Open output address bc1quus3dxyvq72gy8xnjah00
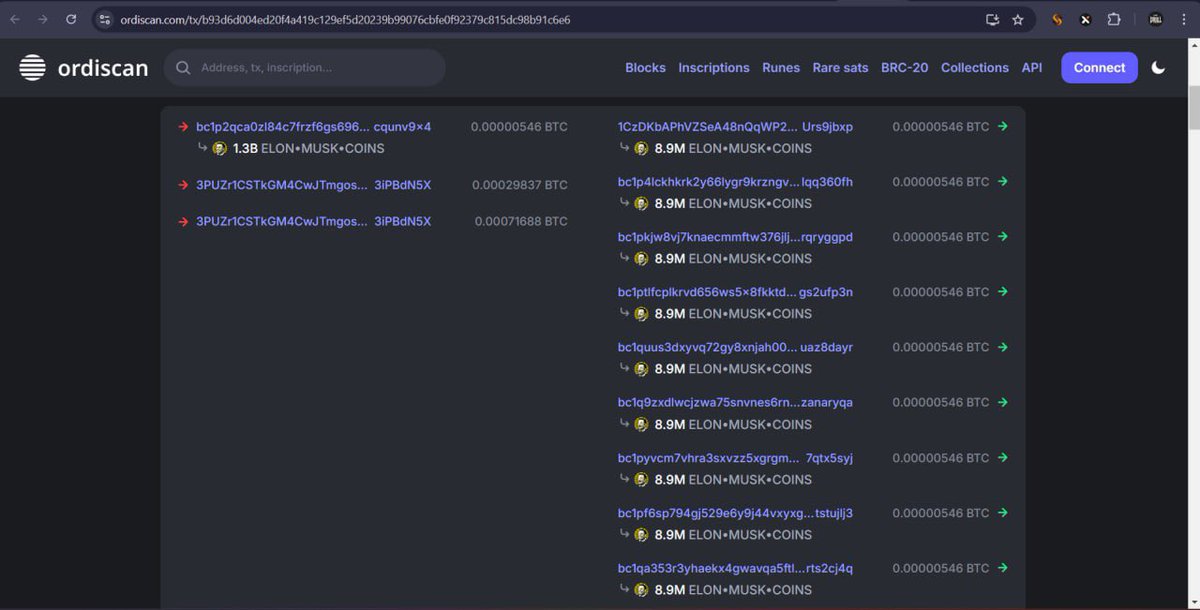The width and height of the screenshot is (1200, 610). tap(735, 347)
